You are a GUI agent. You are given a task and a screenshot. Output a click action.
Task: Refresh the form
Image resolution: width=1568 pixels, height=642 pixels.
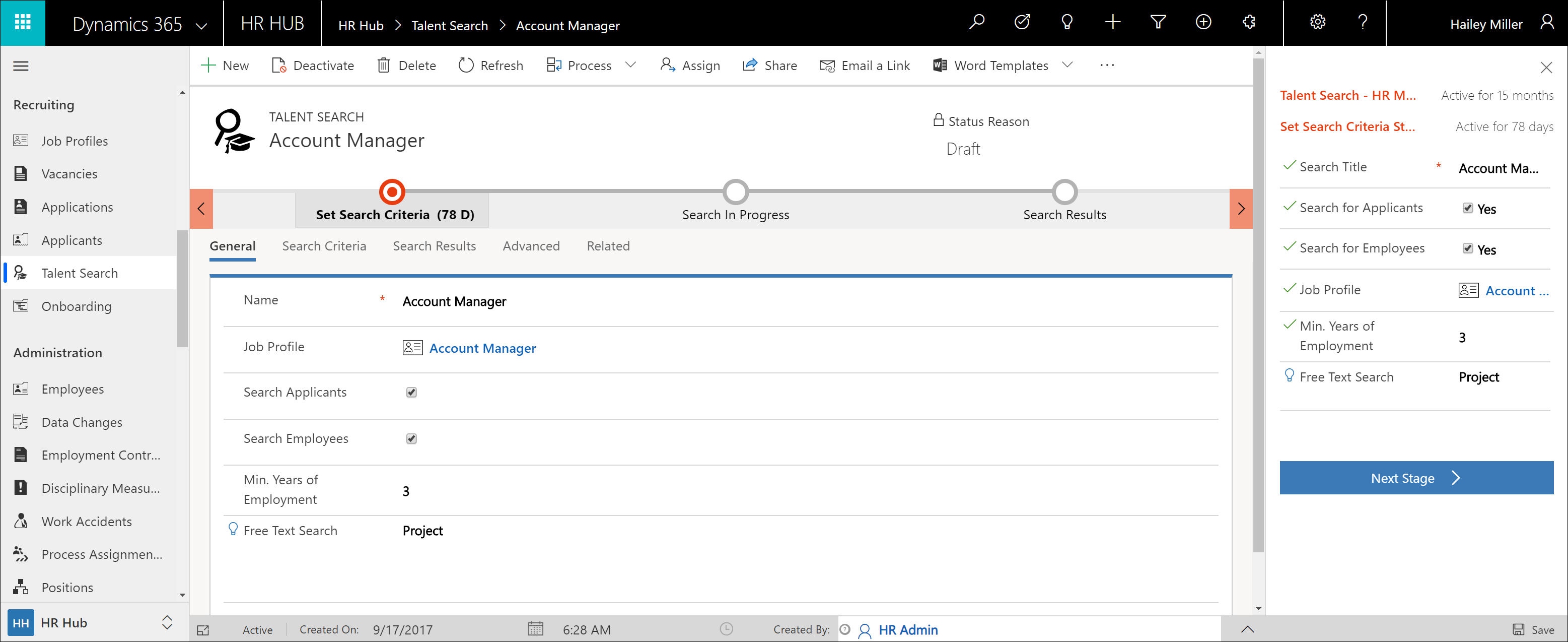[x=490, y=65]
